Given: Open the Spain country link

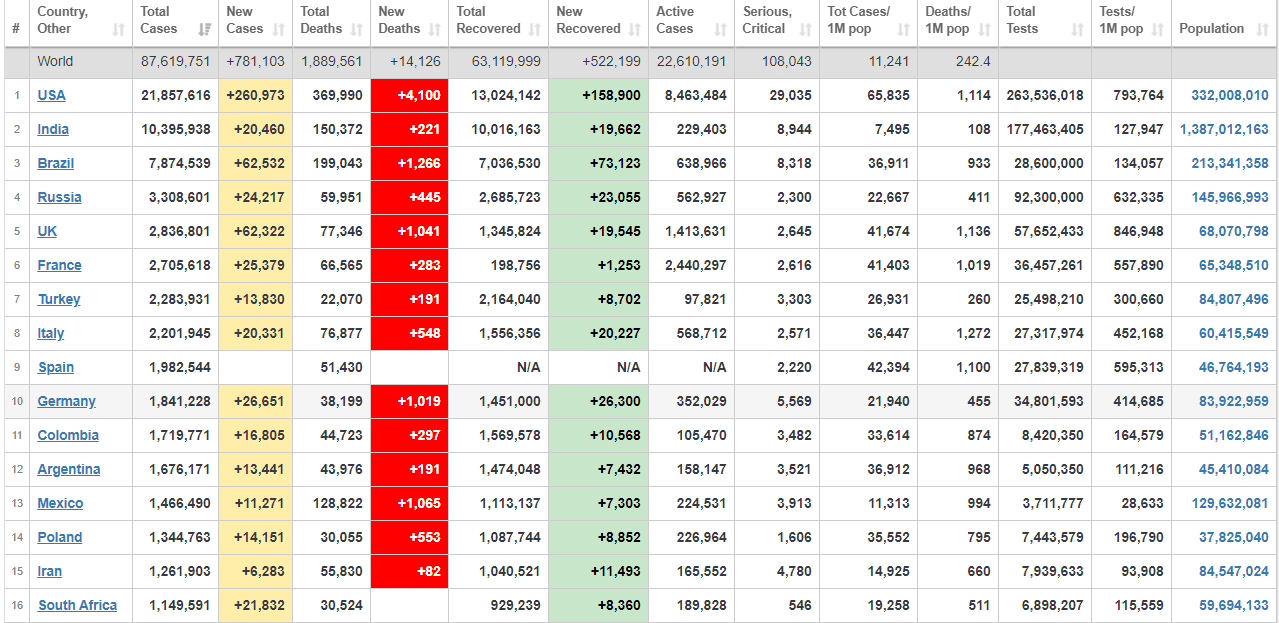Looking at the screenshot, I should [x=56, y=368].
